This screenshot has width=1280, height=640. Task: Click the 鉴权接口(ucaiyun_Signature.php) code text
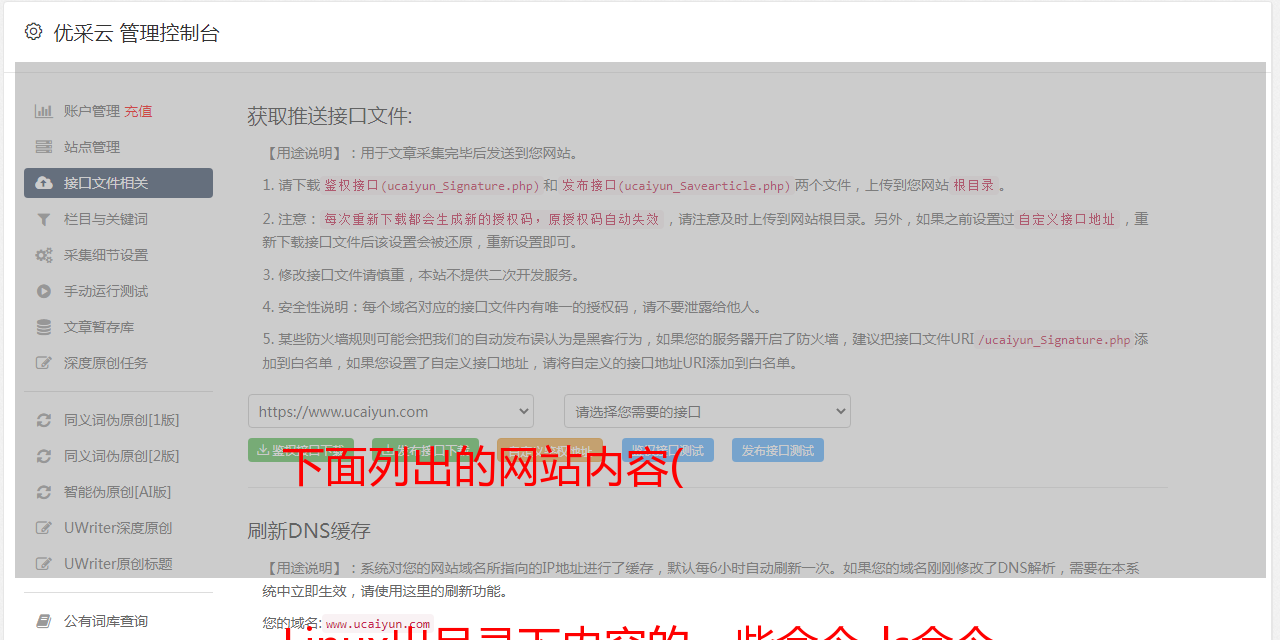[x=431, y=185]
